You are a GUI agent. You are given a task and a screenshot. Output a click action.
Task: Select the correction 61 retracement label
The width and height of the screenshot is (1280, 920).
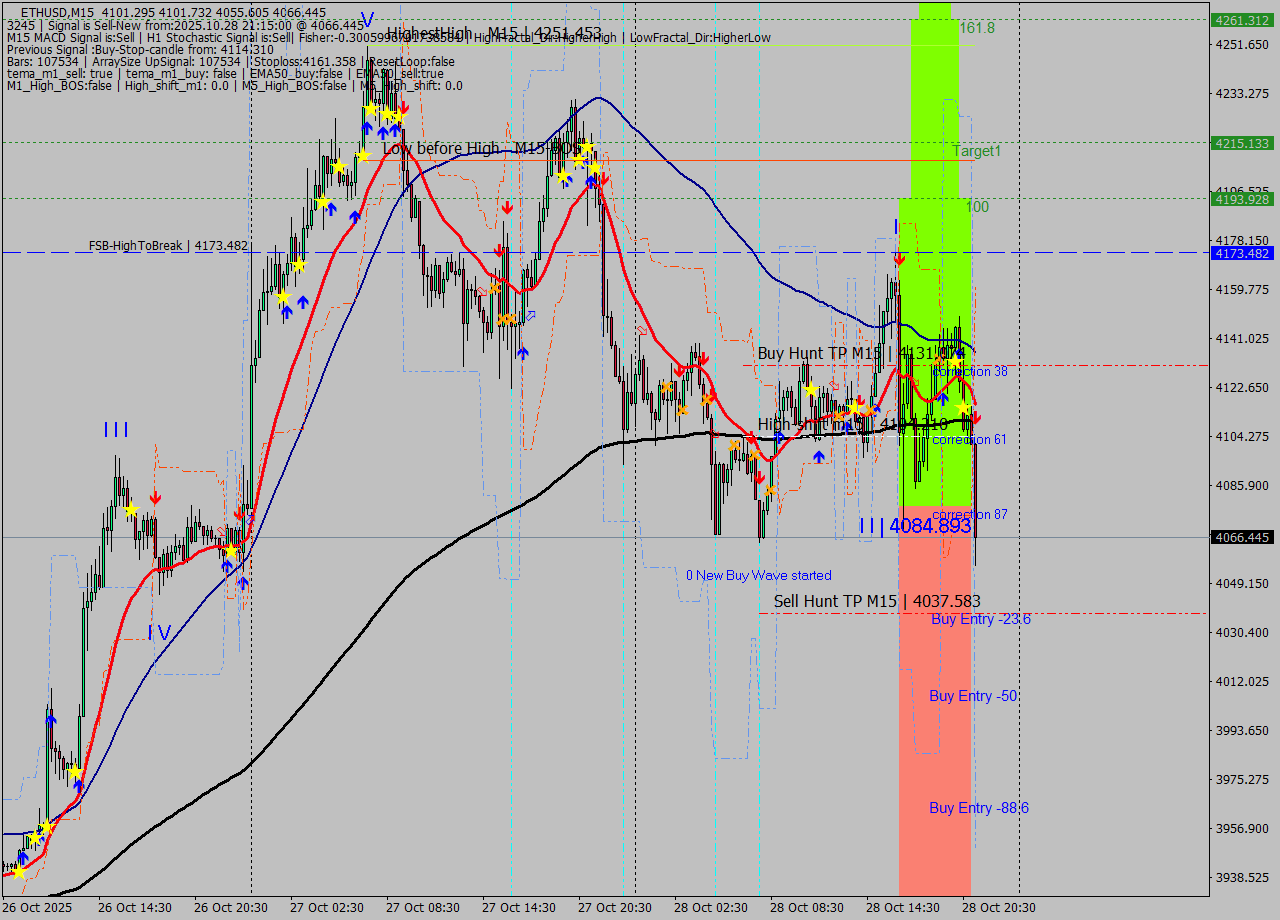click(972, 439)
